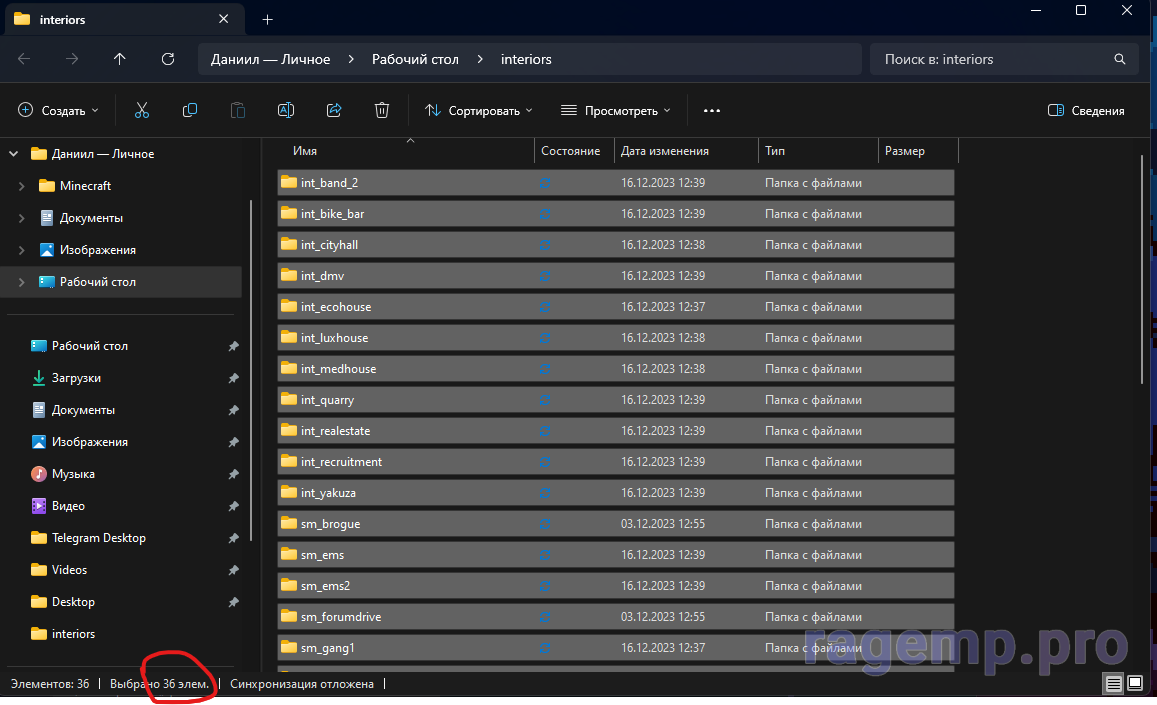Open the three-dot more options menu
Image resolution: width=1157 pixels, height=705 pixels.
click(712, 111)
